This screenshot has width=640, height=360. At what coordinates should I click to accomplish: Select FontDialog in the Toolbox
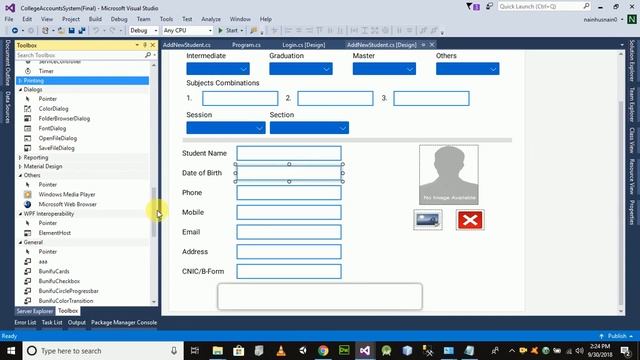(52, 129)
